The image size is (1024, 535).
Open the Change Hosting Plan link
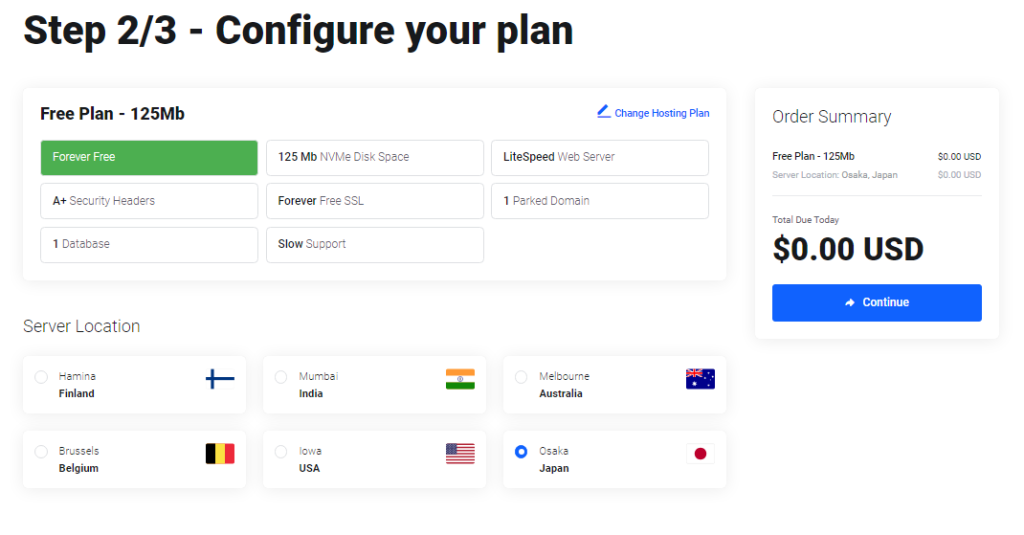coord(661,113)
